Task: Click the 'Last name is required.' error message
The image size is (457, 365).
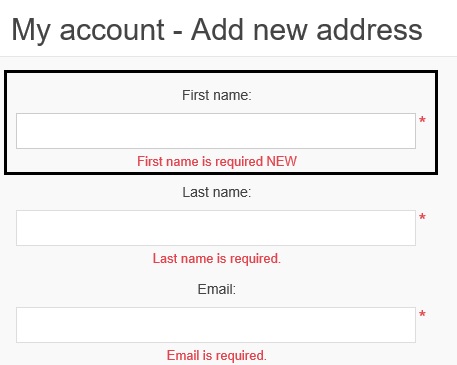Action: pyautogui.click(x=217, y=259)
